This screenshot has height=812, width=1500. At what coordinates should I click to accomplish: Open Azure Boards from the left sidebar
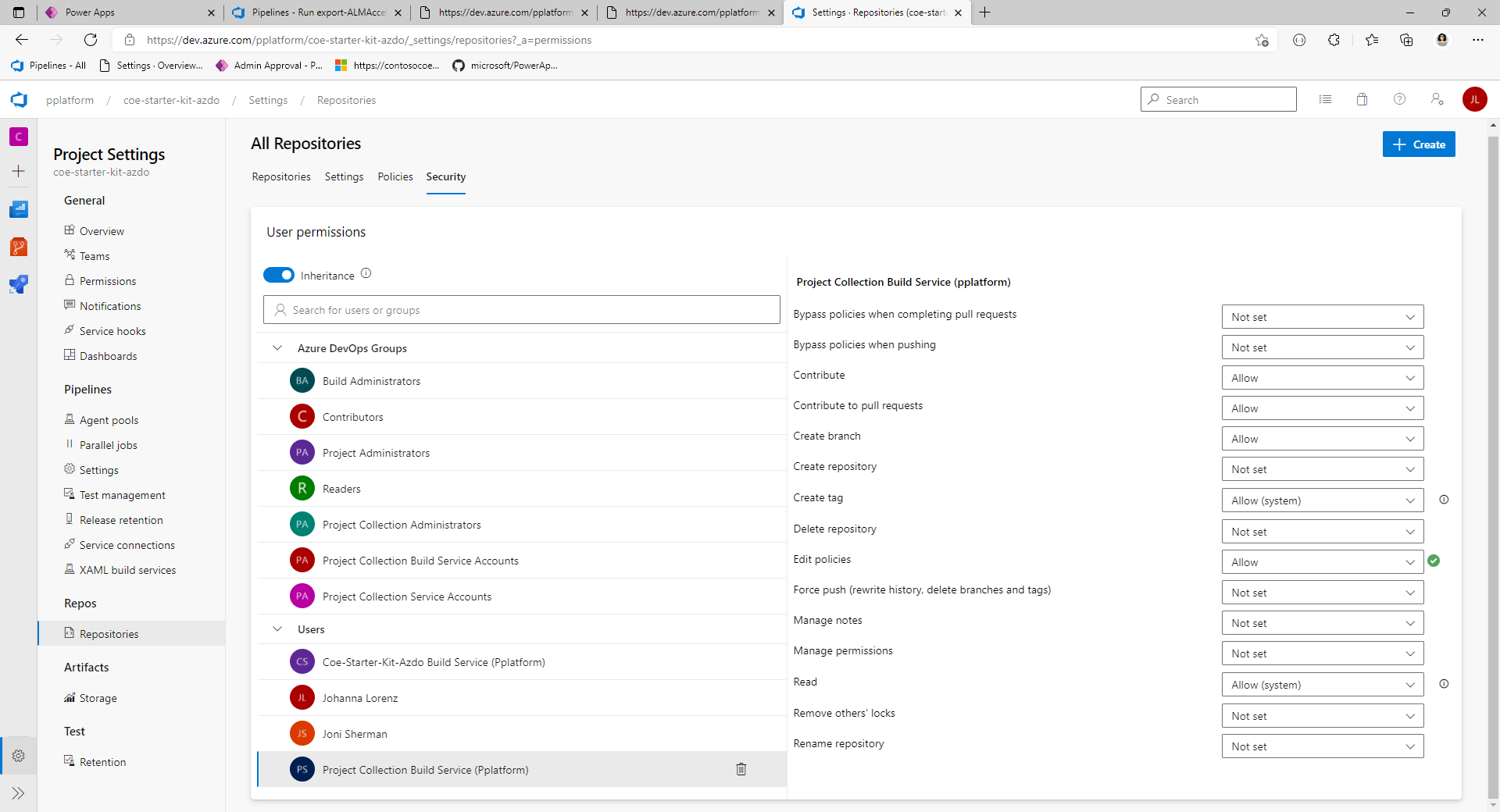pyautogui.click(x=19, y=209)
